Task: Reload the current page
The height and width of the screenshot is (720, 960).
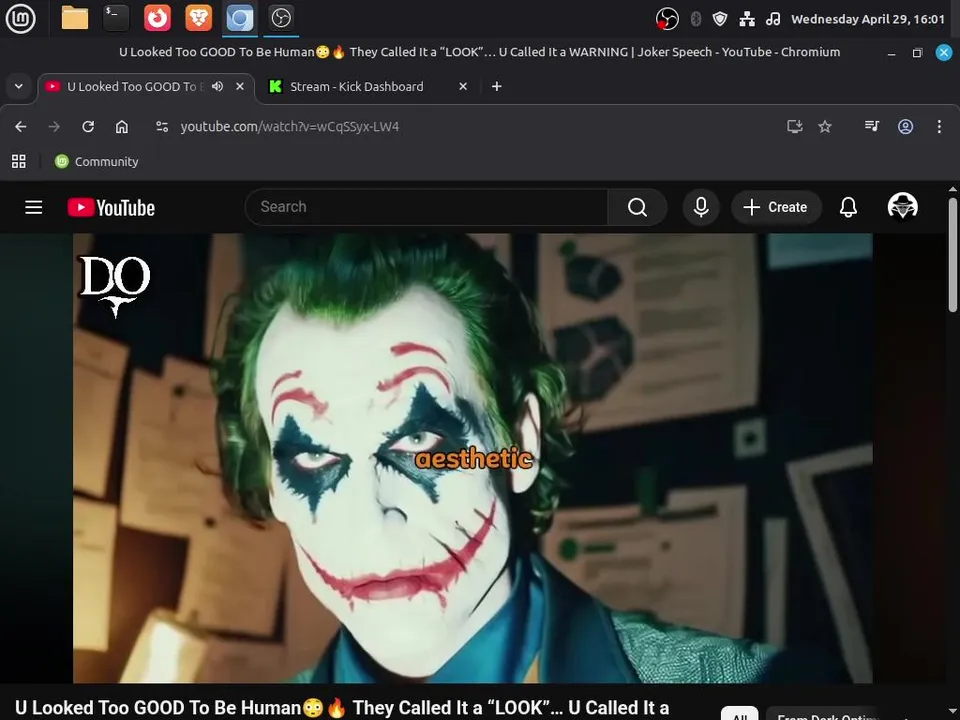Action: (88, 127)
